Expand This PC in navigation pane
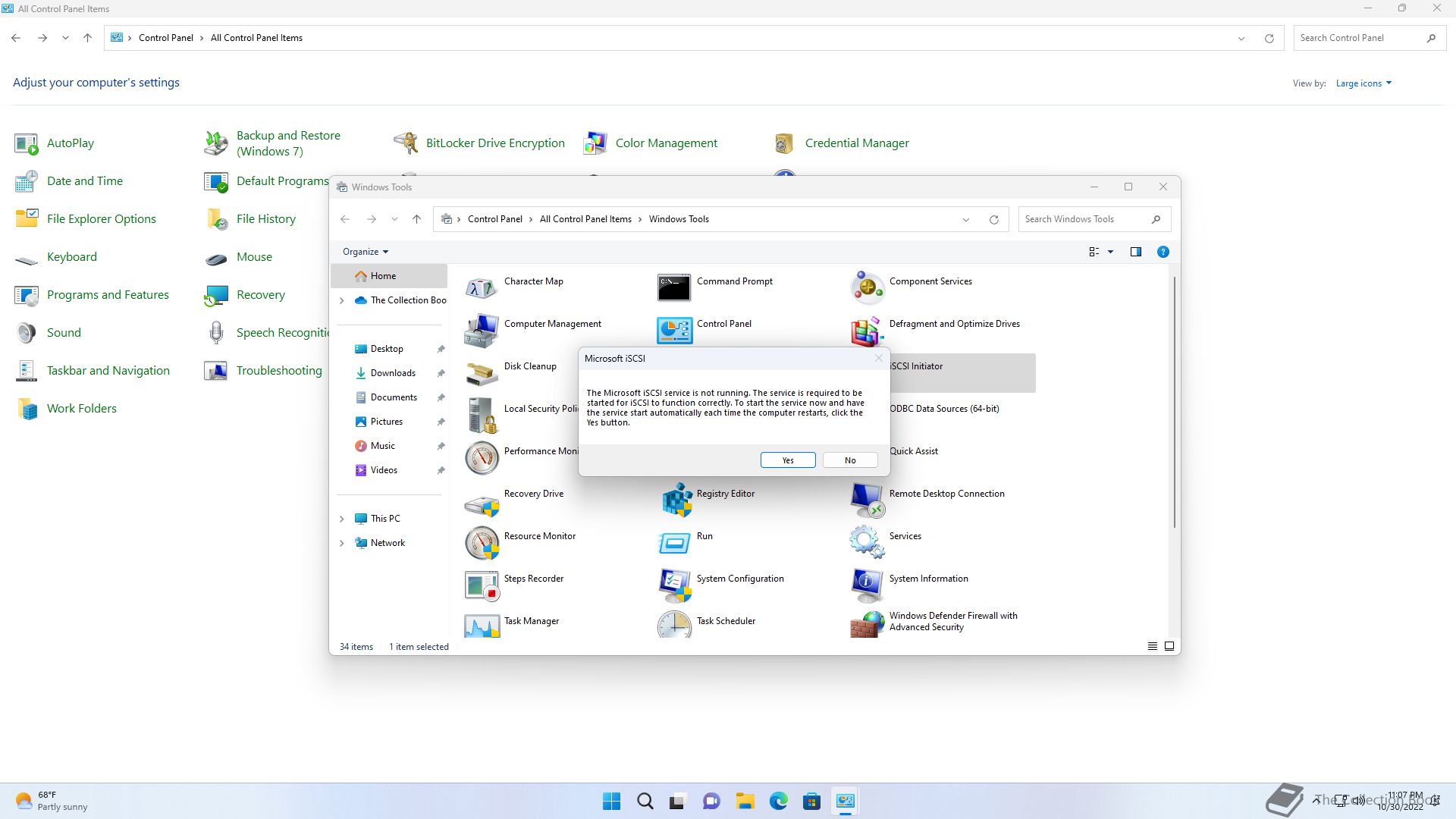This screenshot has width=1456, height=819. [341, 519]
